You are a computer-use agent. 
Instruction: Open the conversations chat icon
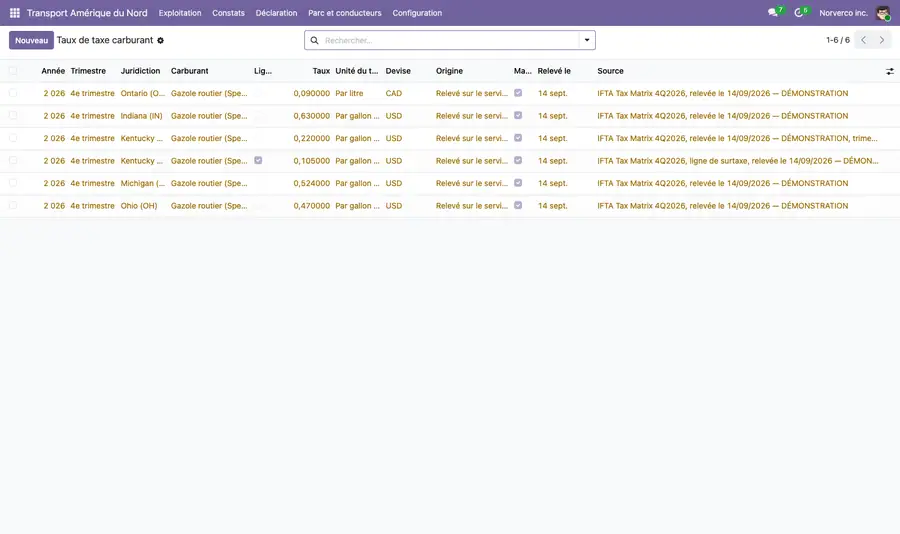point(773,13)
